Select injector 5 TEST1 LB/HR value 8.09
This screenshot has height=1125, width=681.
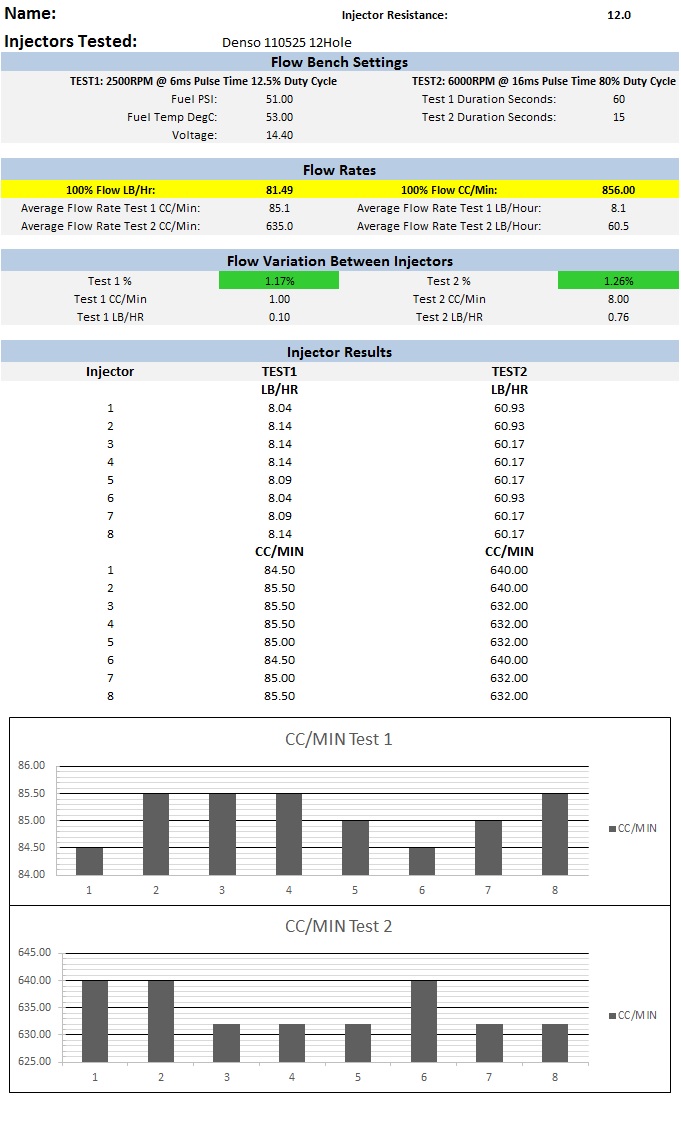tap(280, 480)
